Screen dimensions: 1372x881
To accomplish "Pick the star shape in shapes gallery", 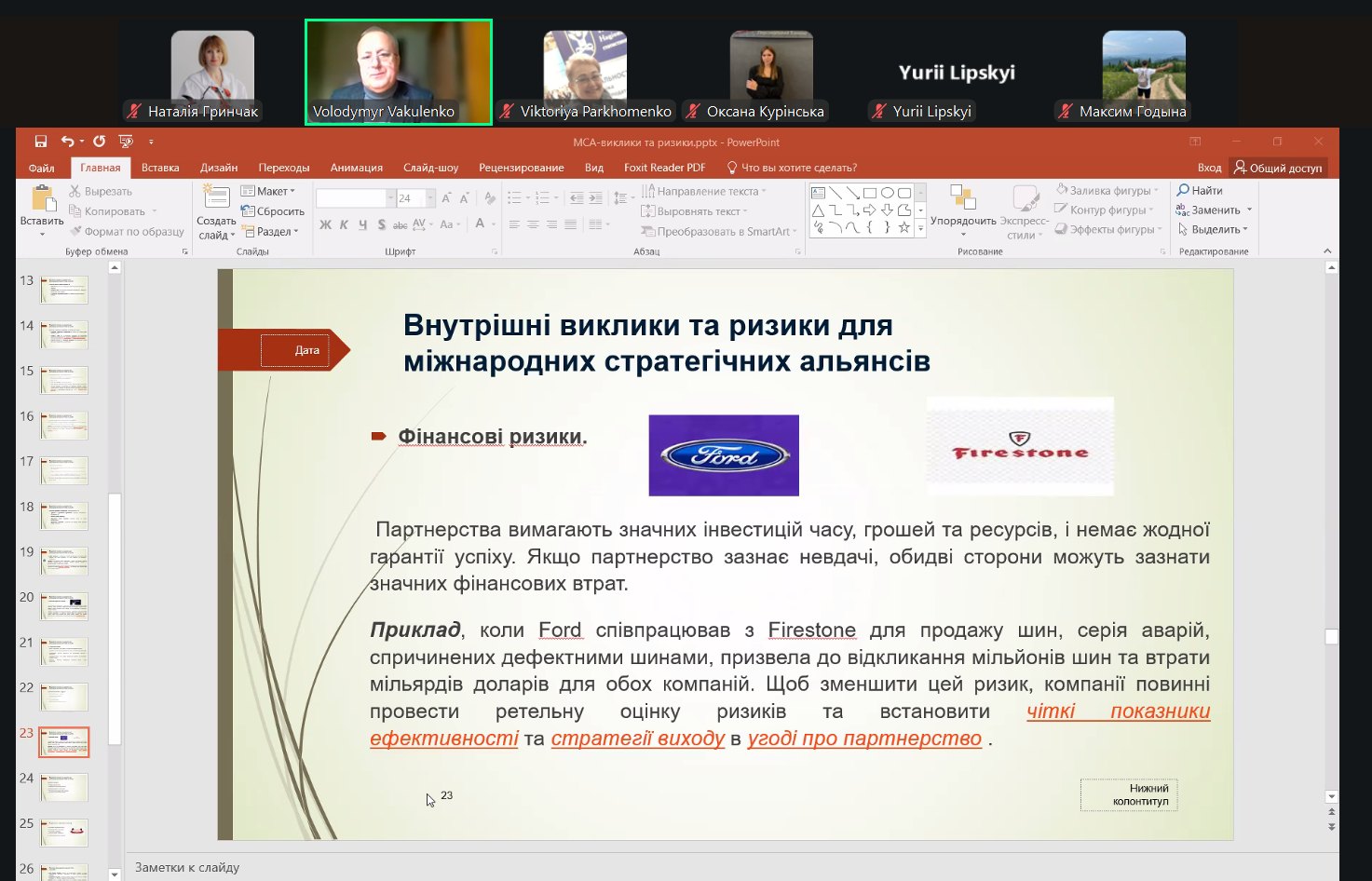I will point(903,227).
